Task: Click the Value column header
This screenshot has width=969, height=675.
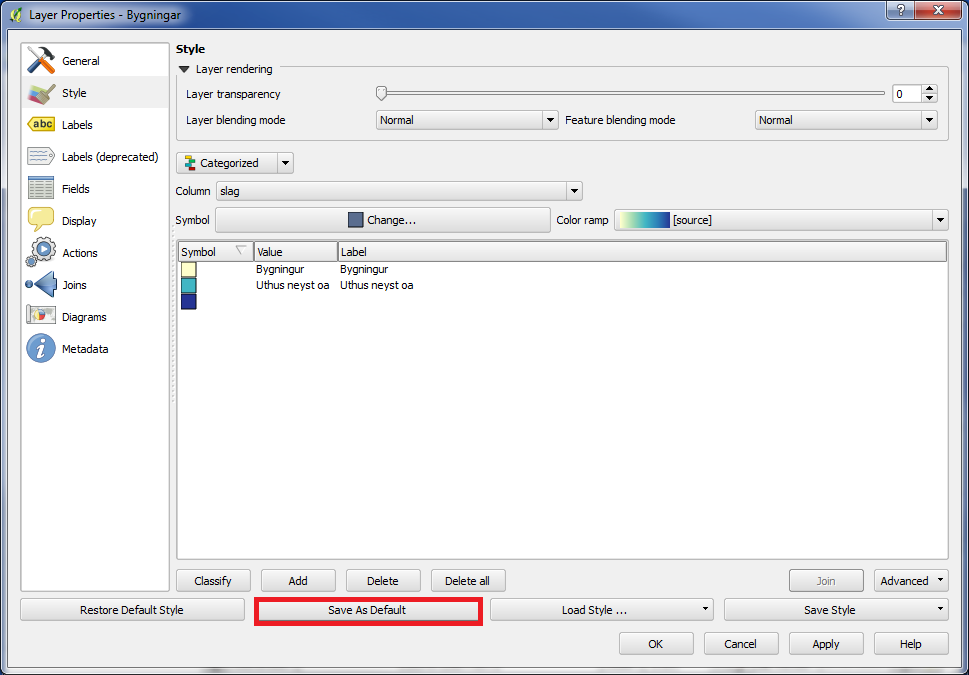Action: click(x=295, y=252)
